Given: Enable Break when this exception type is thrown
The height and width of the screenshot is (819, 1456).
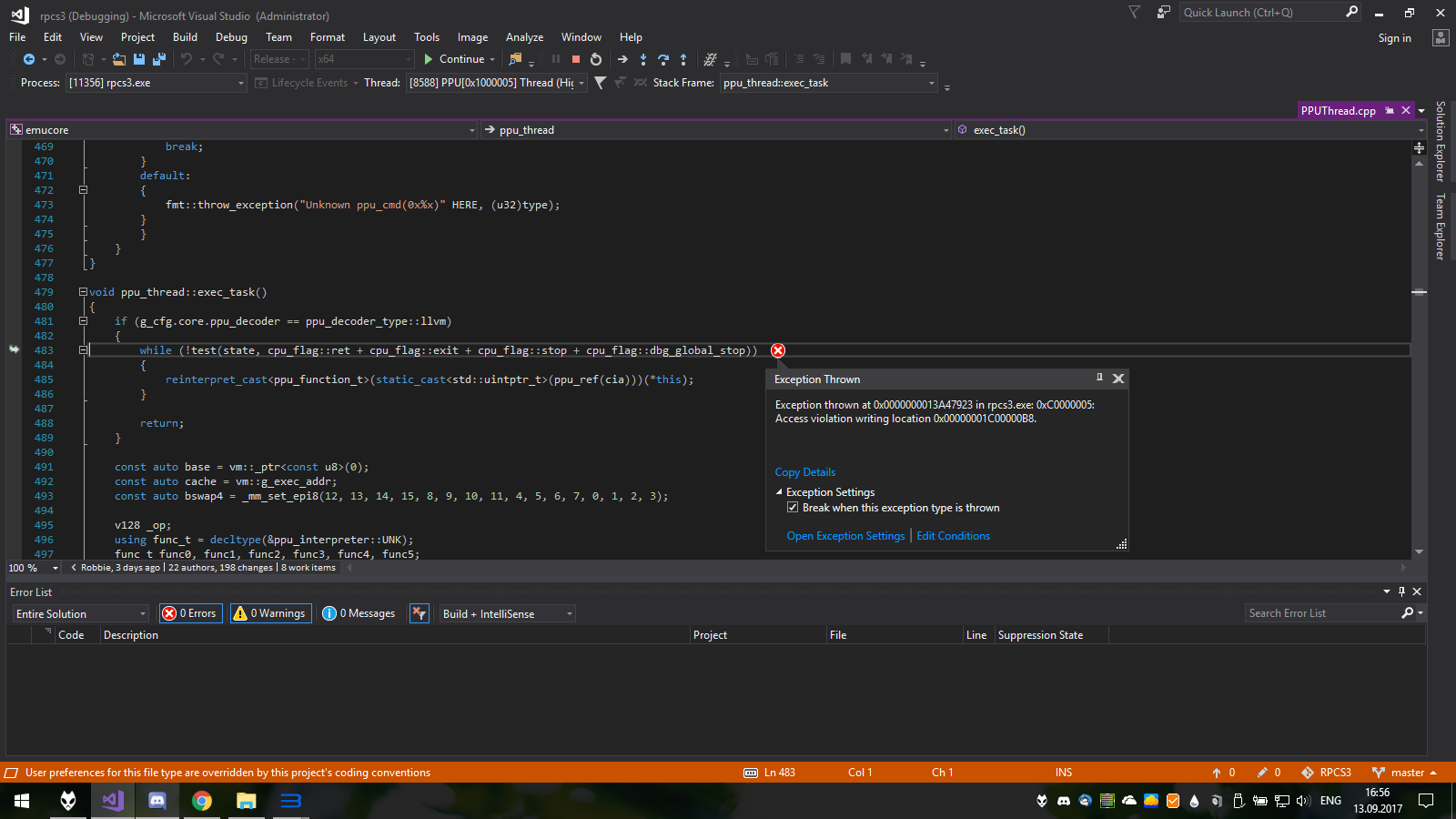Looking at the screenshot, I should point(793,507).
